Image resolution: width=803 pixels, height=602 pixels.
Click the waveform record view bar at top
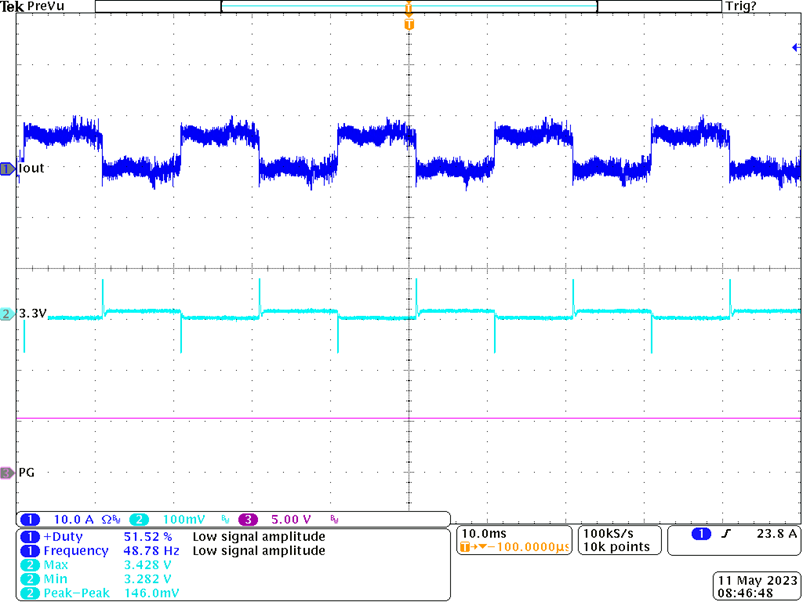point(408,6)
